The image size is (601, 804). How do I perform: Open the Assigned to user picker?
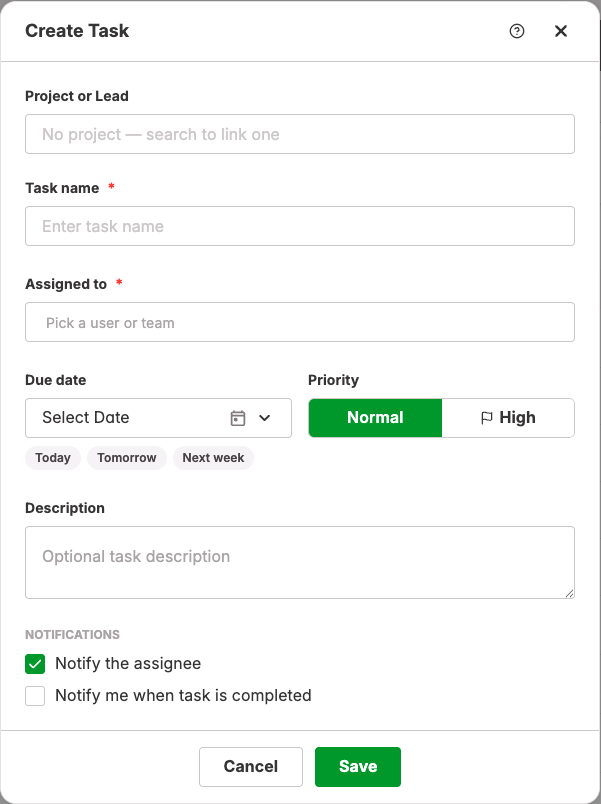tap(300, 322)
